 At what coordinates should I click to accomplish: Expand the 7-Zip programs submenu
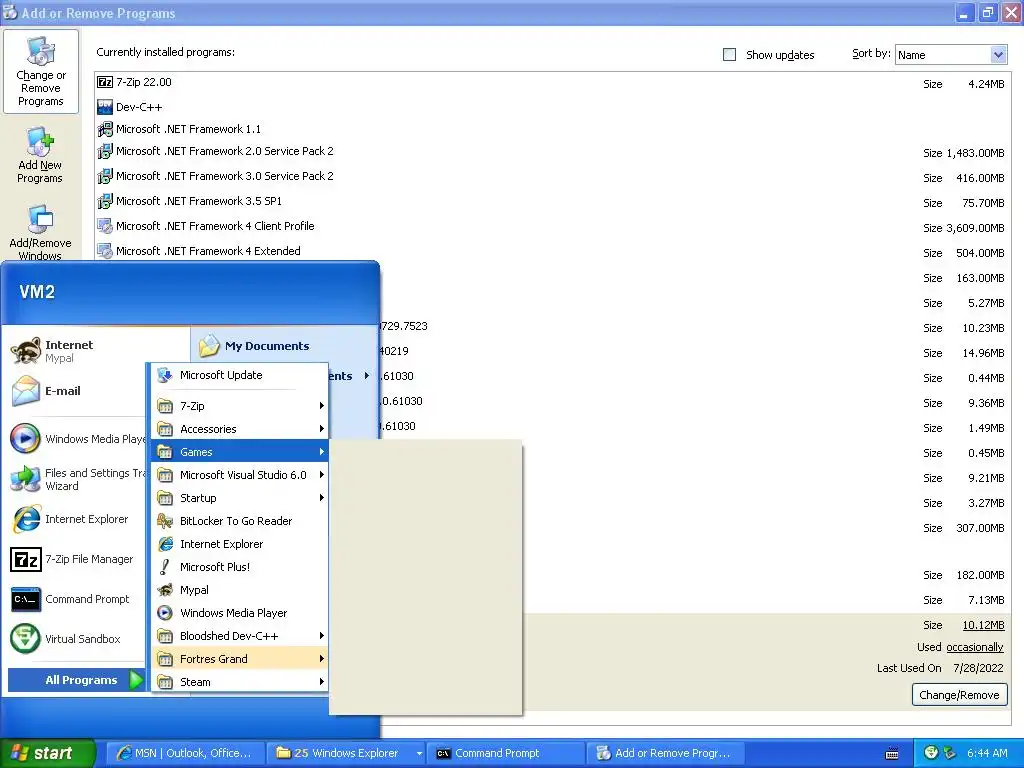pyautogui.click(x=240, y=406)
